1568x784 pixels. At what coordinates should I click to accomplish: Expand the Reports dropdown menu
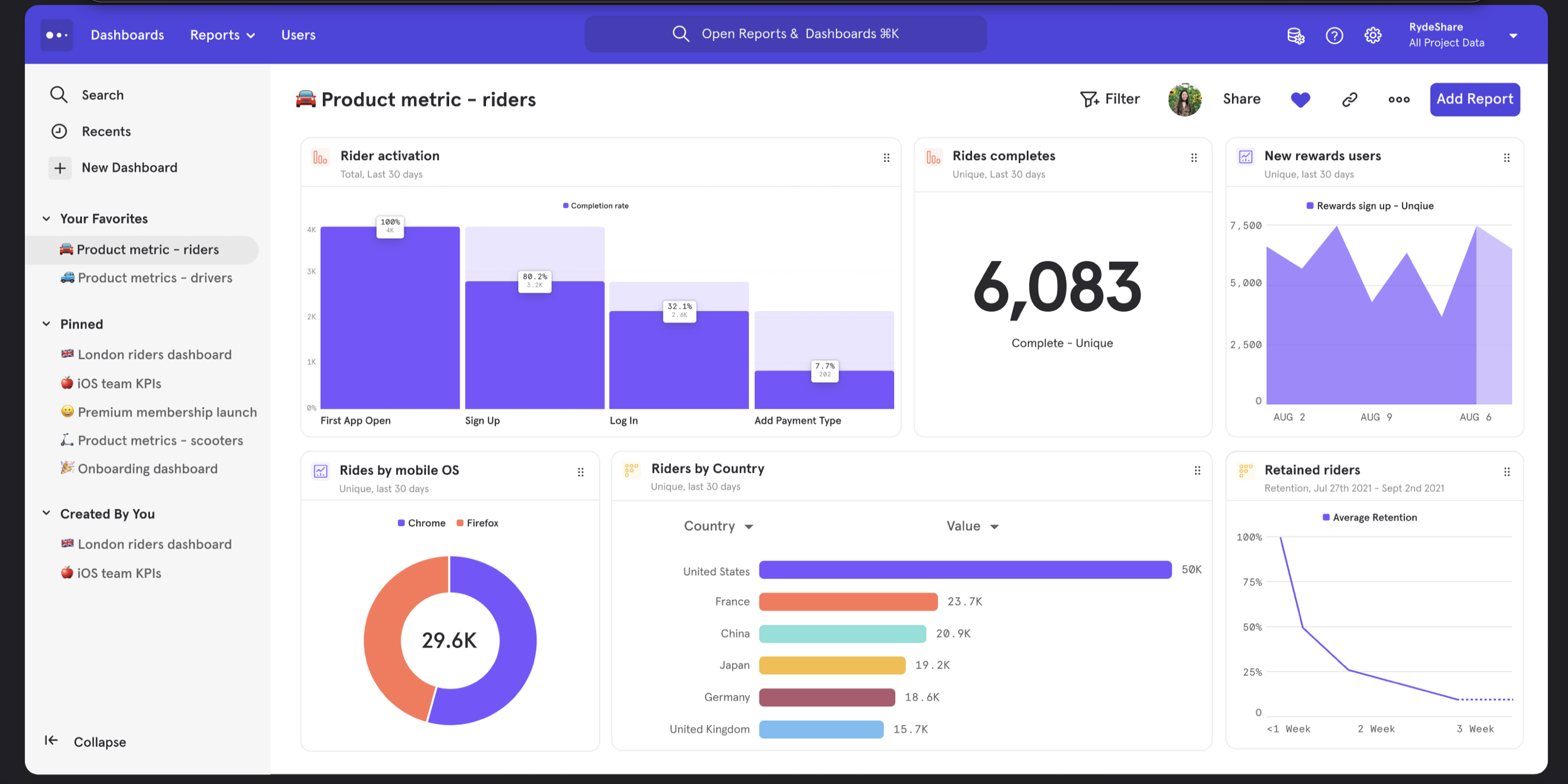[222, 35]
